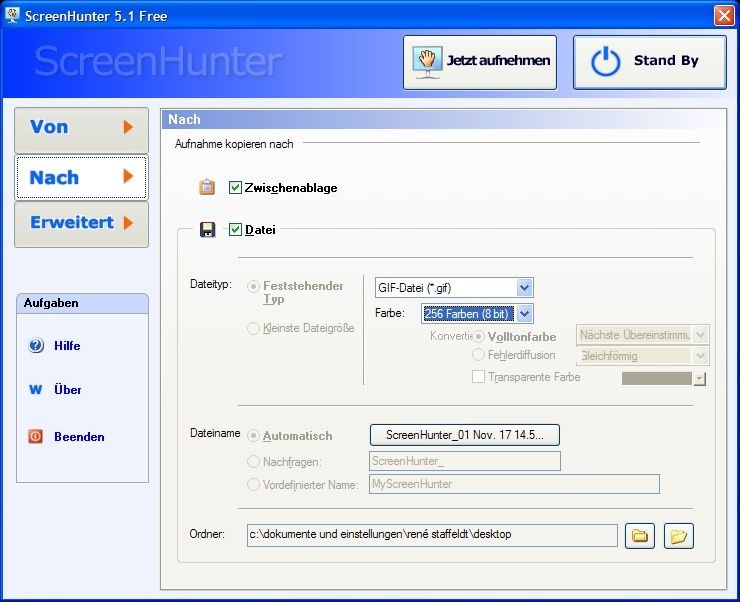Select the Volltonfarbe radio button
Image resolution: width=740 pixels, height=602 pixels.
tap(479, 336)
